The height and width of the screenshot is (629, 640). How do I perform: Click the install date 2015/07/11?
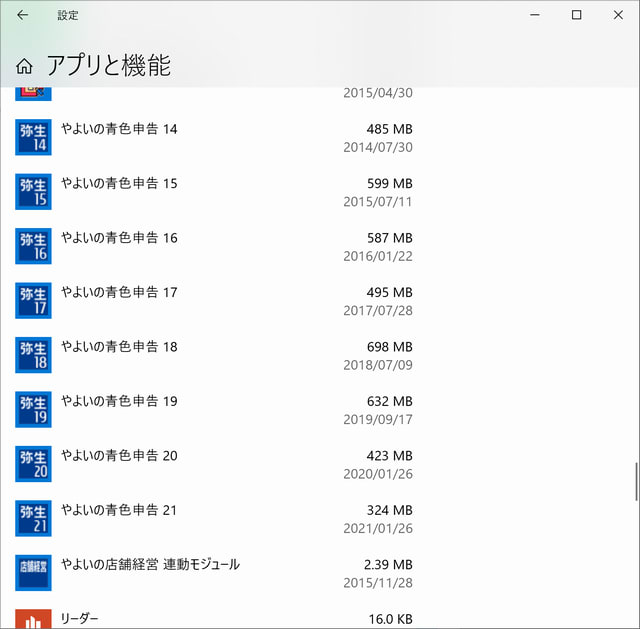(378, 202)
